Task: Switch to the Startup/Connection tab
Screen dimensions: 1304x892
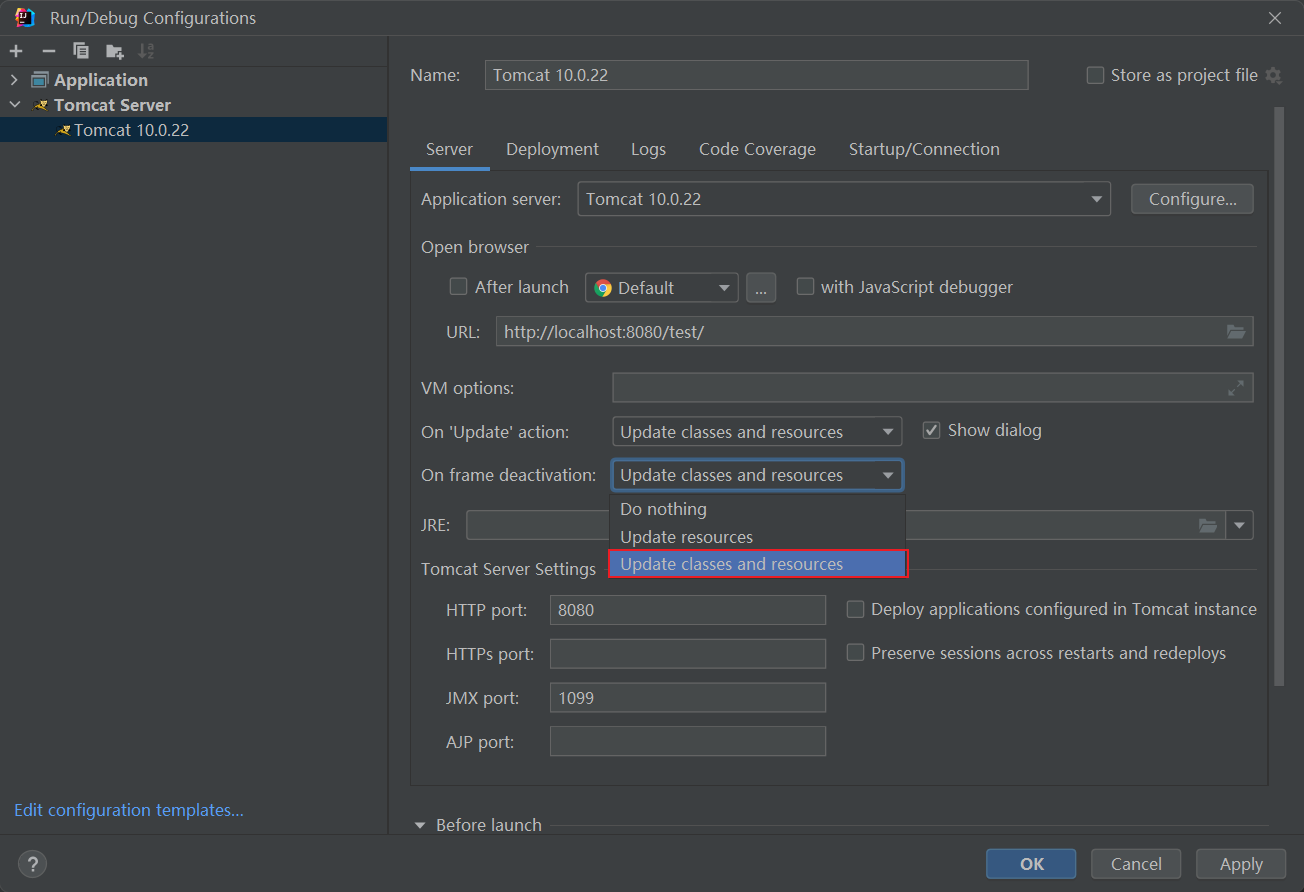Action: 924,149
